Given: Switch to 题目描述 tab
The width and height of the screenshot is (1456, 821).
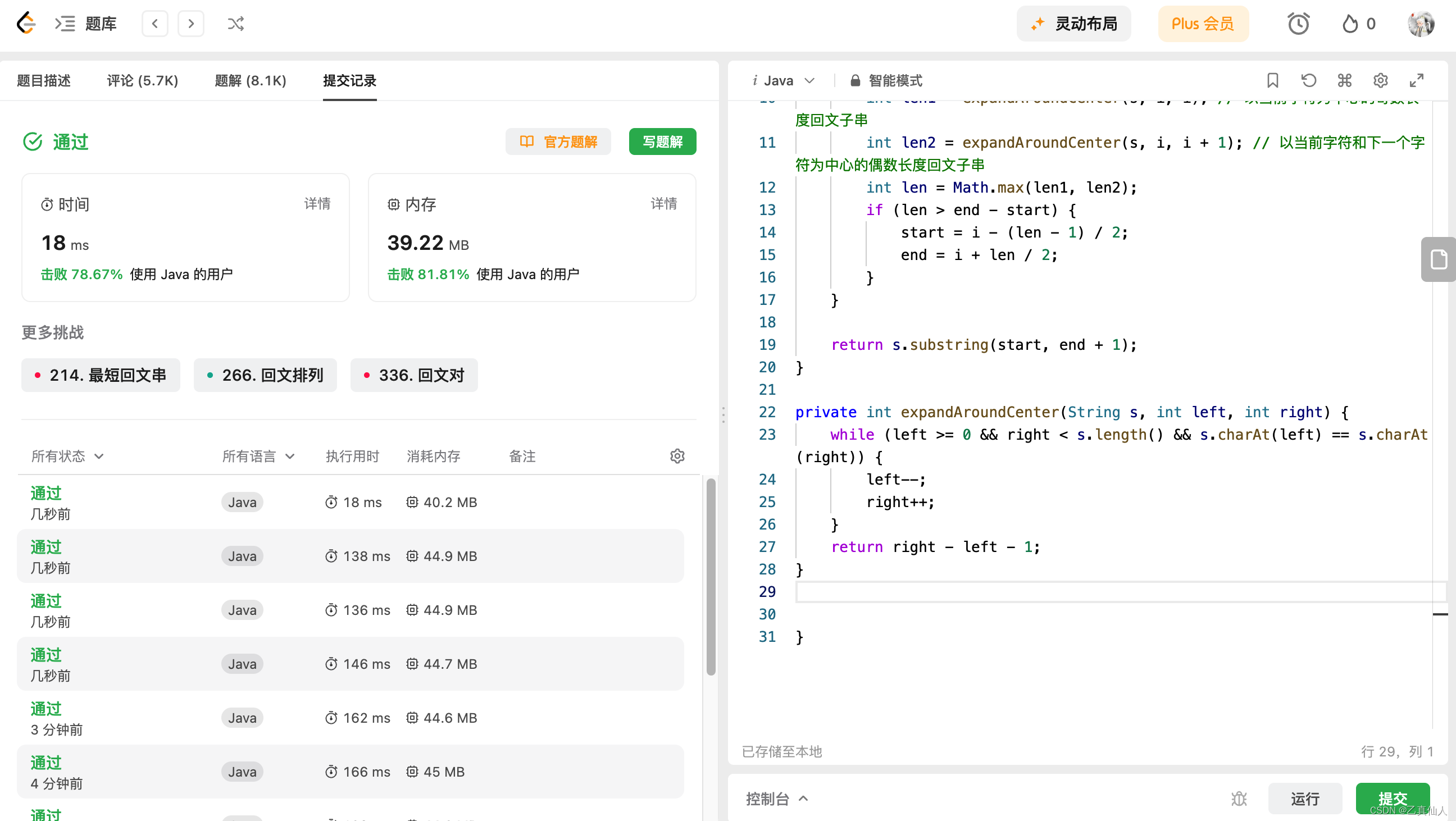Looking at the screenshot, I should coord(43,81).
